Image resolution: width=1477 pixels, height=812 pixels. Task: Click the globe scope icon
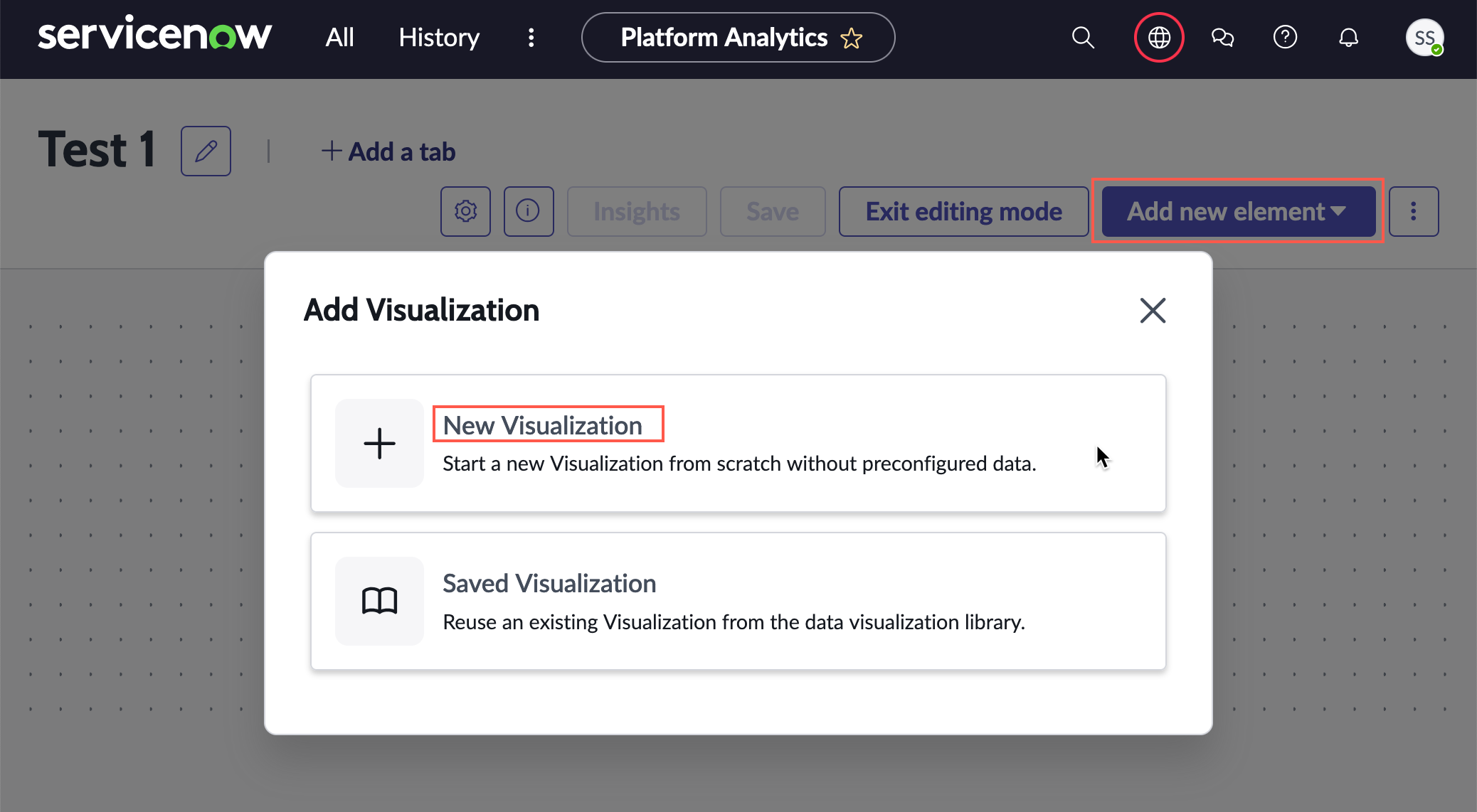click(x=1159, y=37)
